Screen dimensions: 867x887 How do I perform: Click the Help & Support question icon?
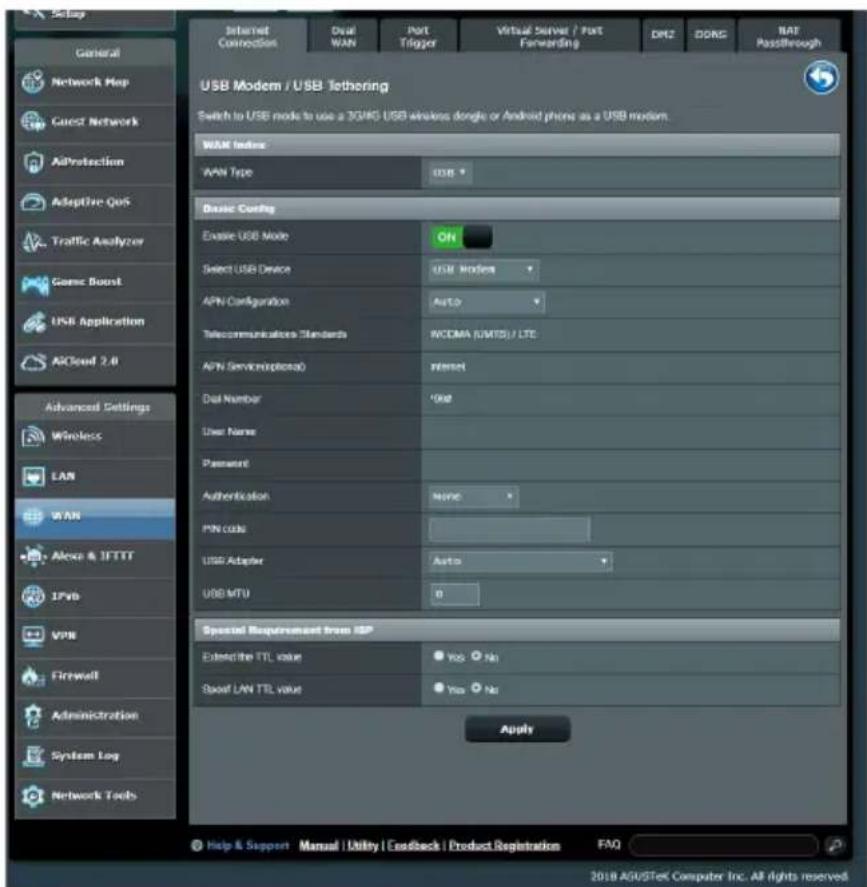point(197,846)
